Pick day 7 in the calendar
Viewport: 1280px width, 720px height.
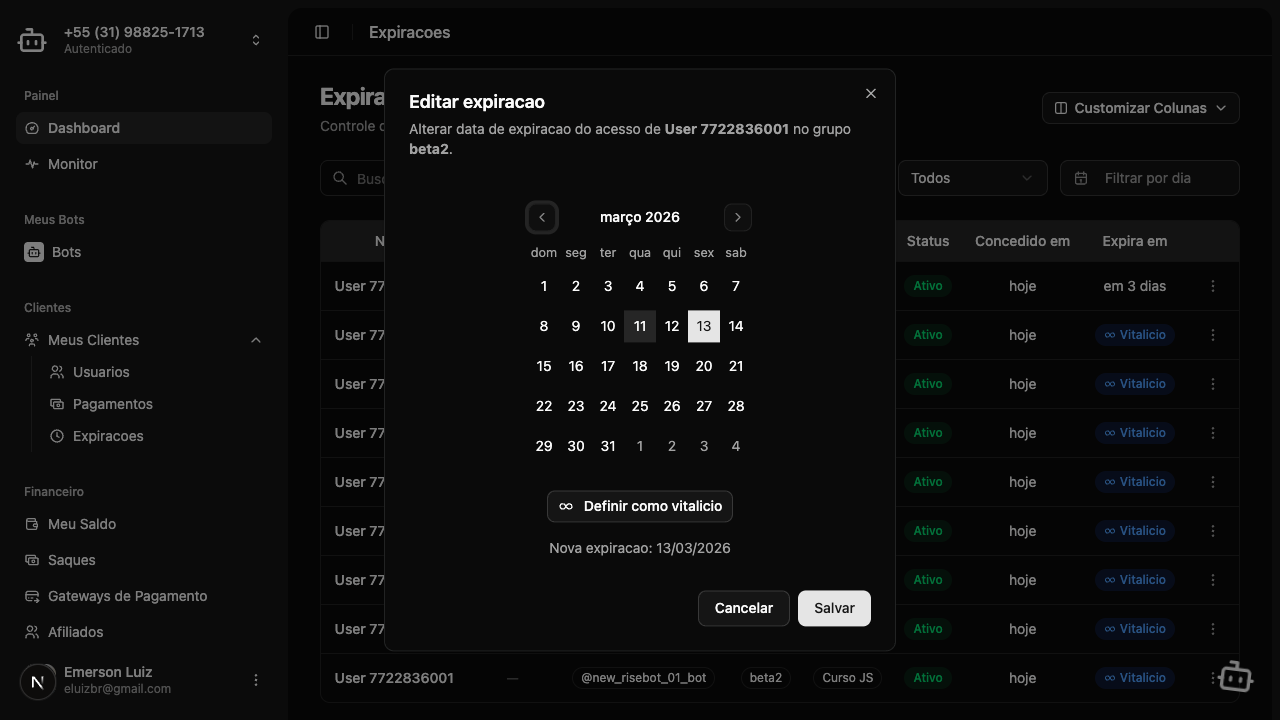(x=736, y=286)
